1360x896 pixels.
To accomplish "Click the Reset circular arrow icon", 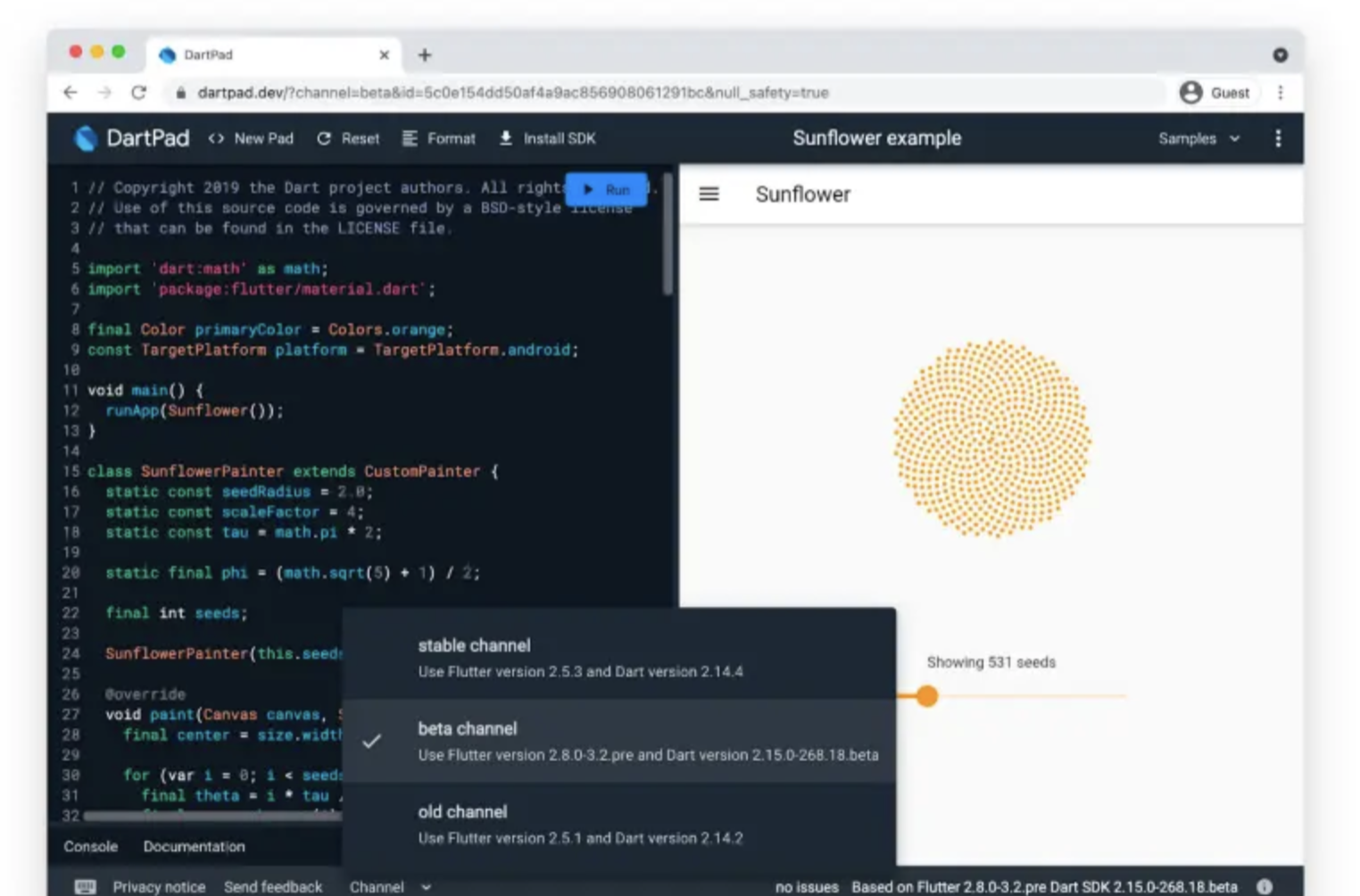I will (x=324, y=138).
